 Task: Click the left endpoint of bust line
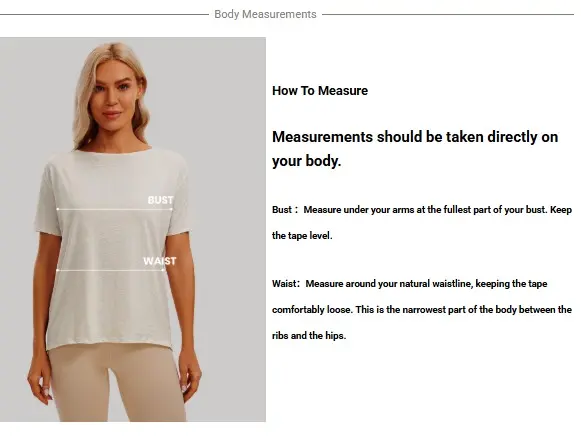click(x=57, y=209)
